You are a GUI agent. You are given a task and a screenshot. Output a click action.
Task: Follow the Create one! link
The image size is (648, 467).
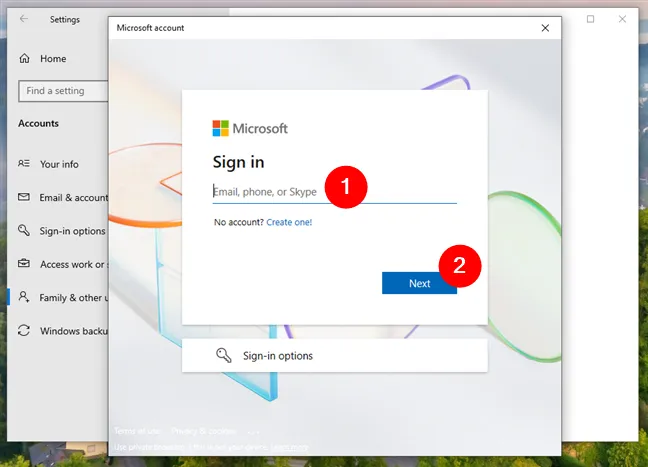coord(289,222)
